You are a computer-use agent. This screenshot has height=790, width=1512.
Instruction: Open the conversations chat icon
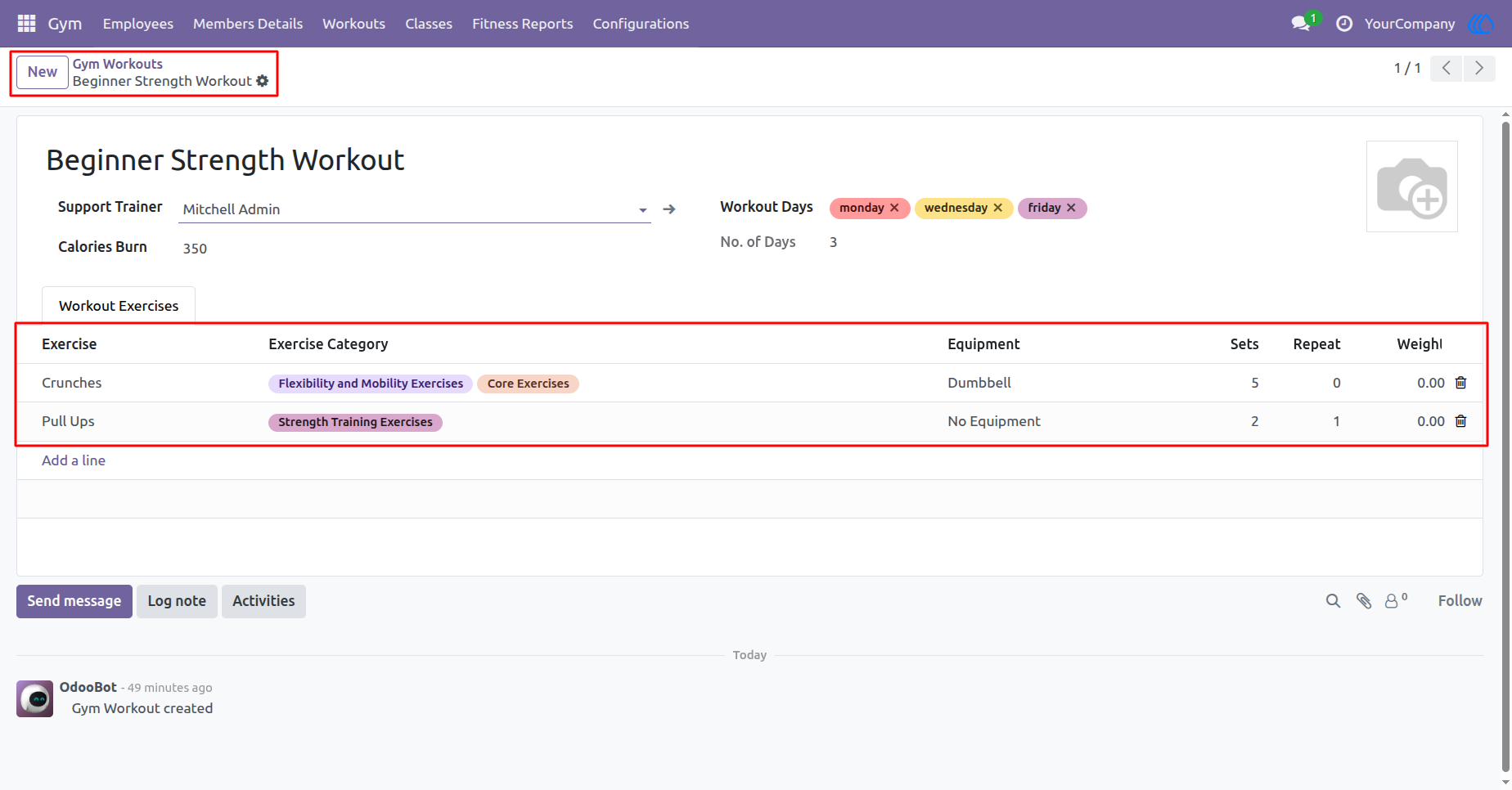(x=1300, y=24)
